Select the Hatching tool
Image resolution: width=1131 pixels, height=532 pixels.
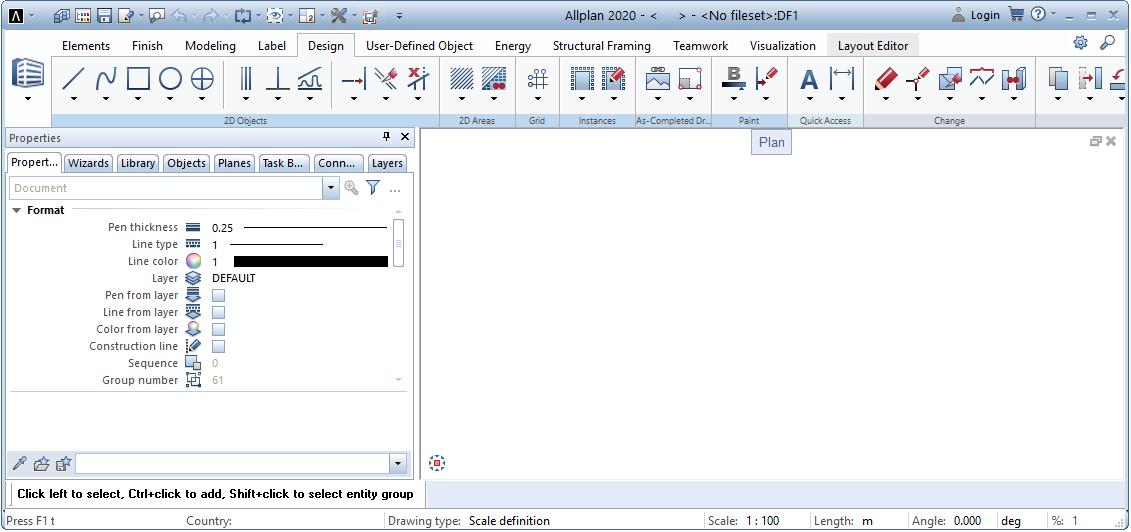(462, 79)
